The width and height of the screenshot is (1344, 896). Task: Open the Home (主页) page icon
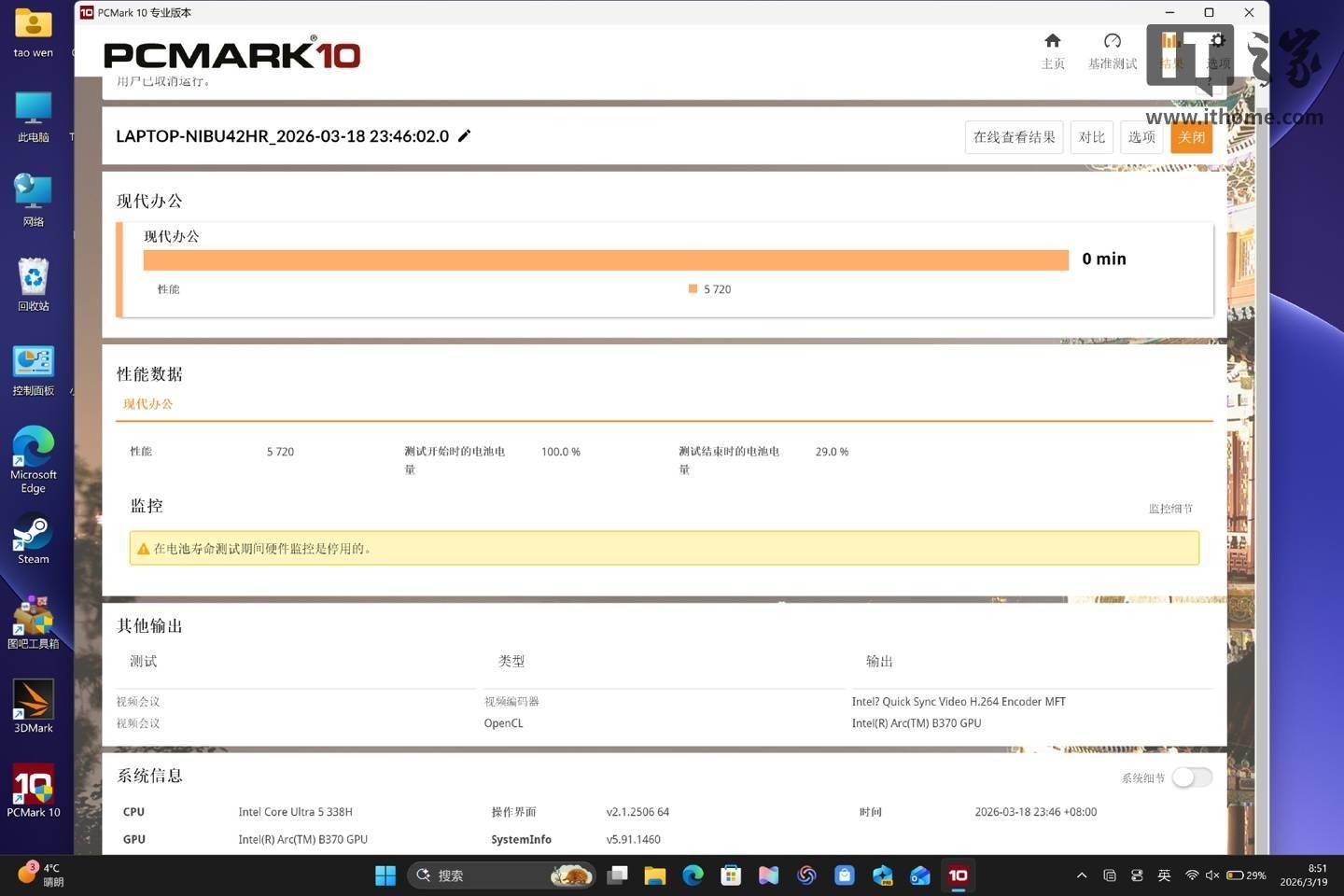click(1052, 41)
